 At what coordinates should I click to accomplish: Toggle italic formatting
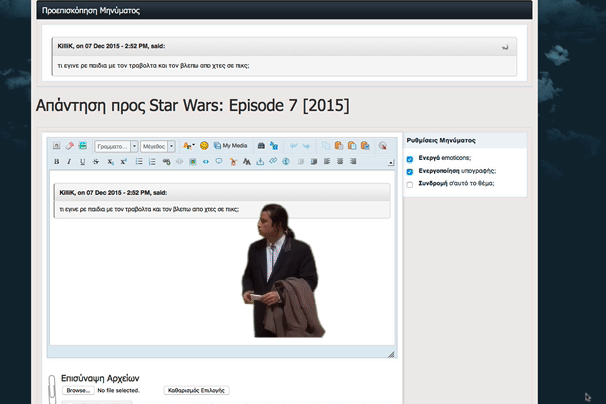[69, 162]
